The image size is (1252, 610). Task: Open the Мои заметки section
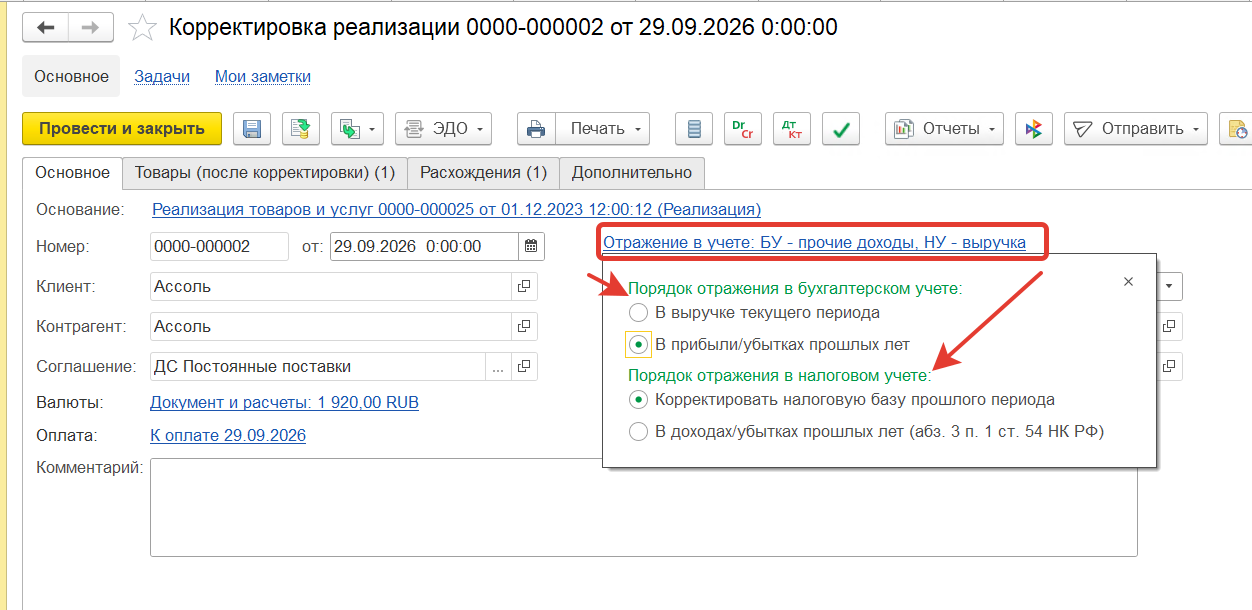(x=263, y=76)
